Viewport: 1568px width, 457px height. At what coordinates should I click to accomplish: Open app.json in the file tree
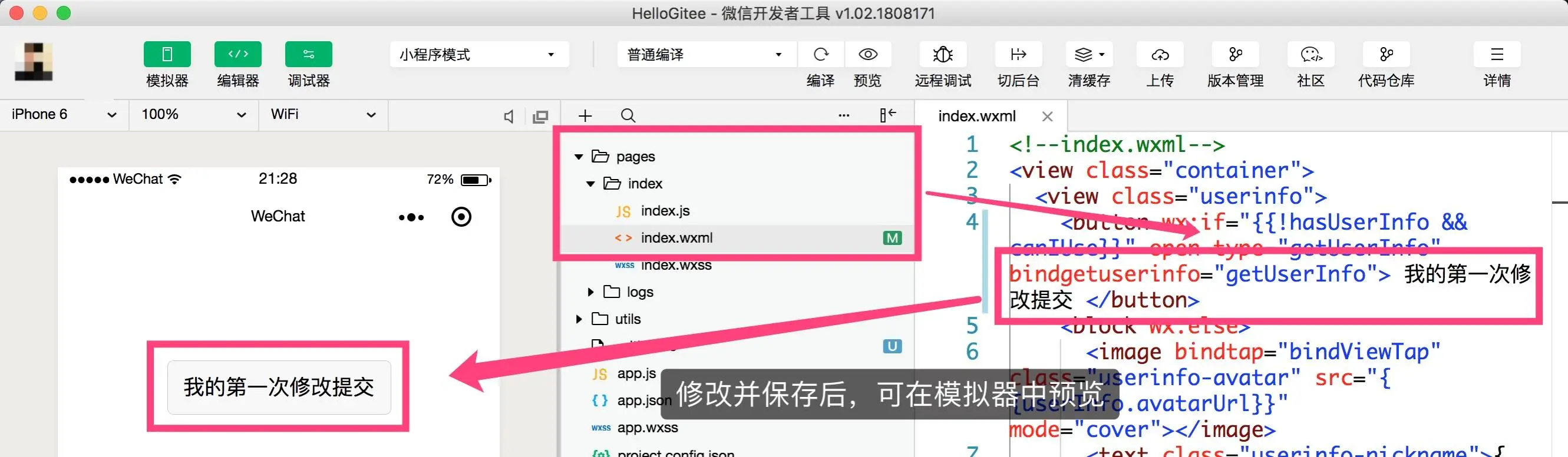644,400
